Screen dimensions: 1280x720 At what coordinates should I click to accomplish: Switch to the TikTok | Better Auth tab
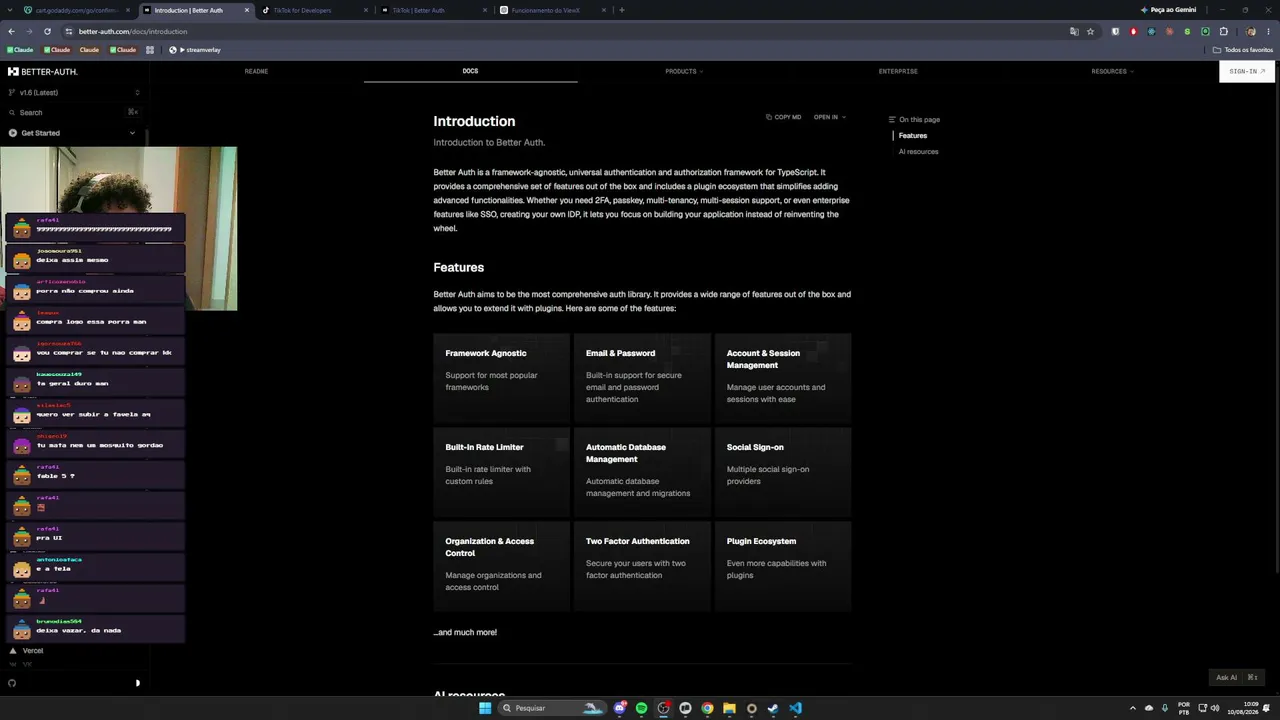(432, 10)
